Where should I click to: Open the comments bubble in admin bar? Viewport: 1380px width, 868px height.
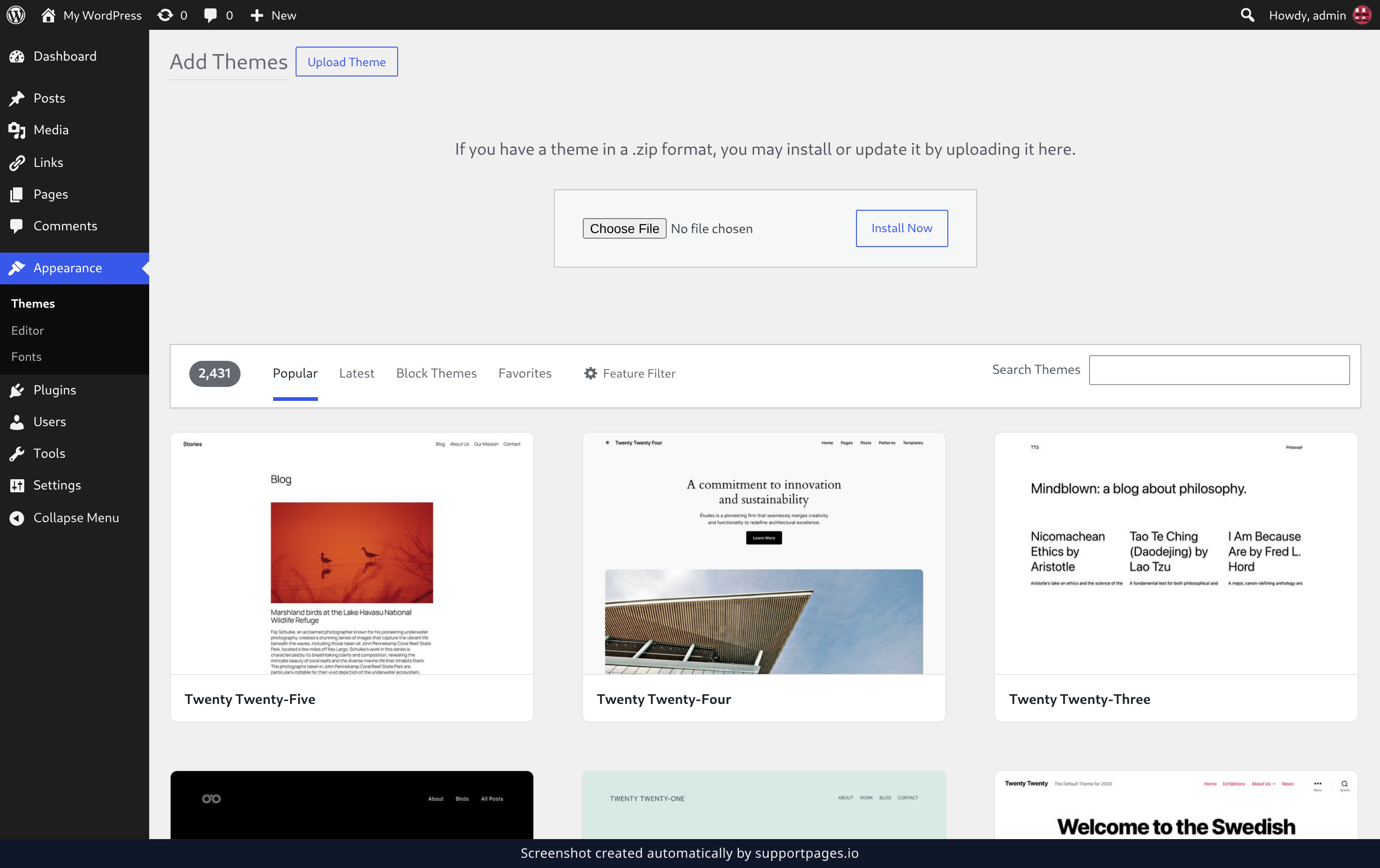tap(210, 15)
